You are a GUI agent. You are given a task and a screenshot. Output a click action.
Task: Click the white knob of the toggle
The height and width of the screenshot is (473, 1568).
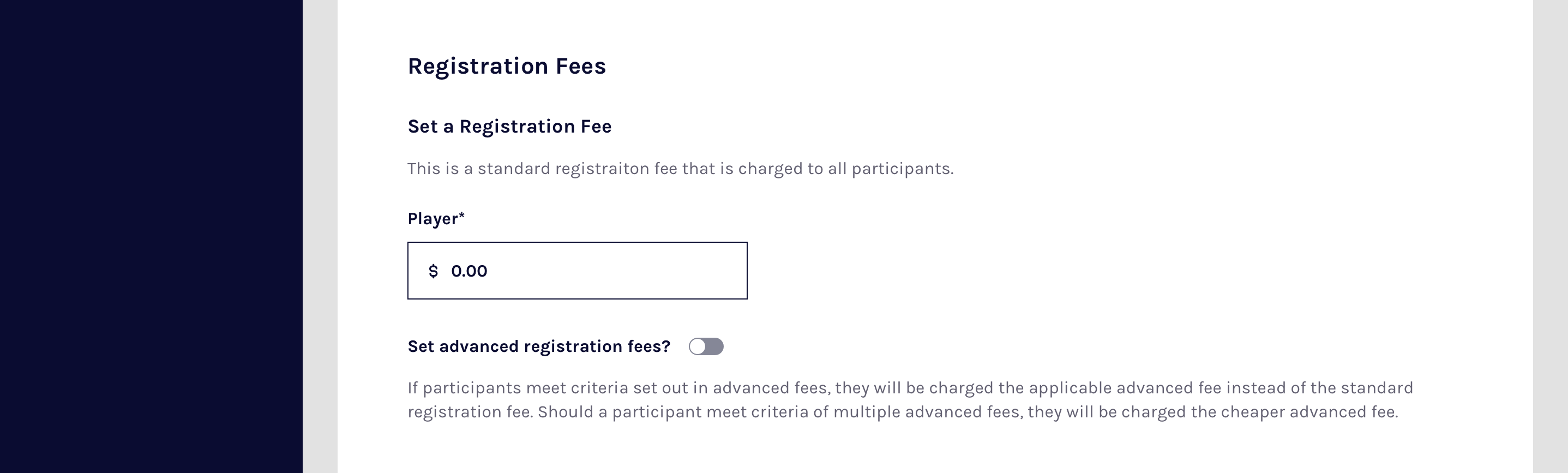(698, 346)
